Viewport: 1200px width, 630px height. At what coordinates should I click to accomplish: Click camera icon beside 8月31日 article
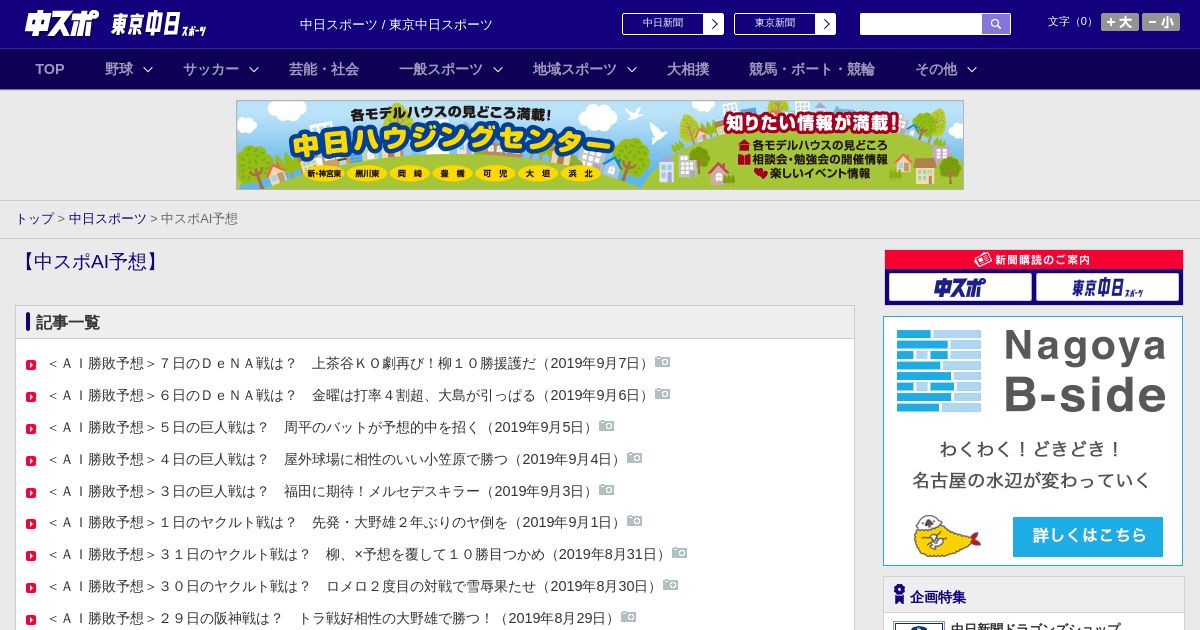click(679, 553)
